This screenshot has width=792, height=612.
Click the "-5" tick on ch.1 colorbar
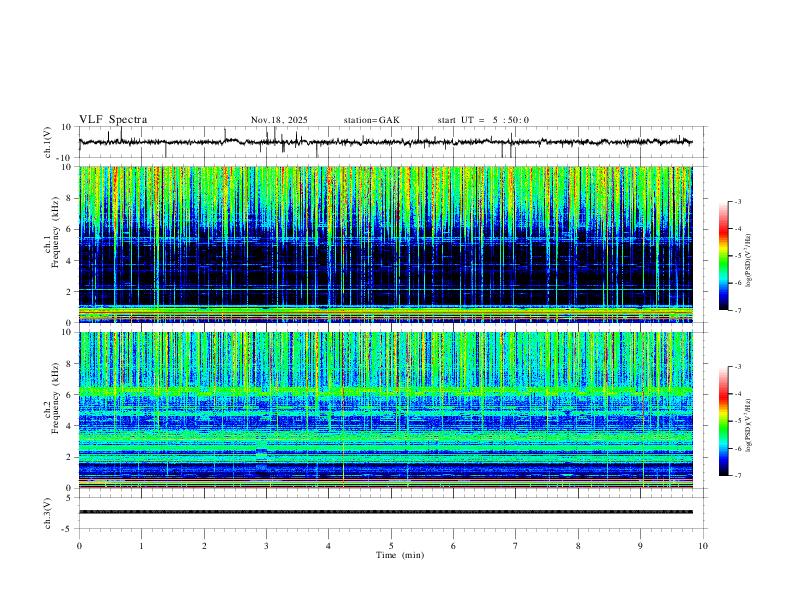click(737, 256)
